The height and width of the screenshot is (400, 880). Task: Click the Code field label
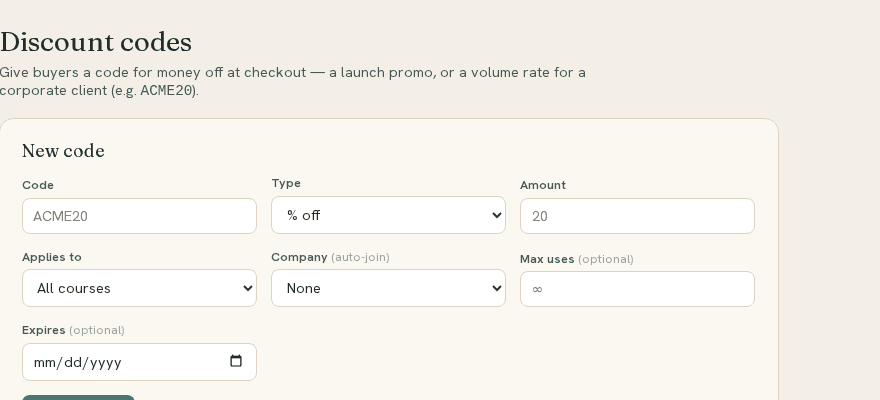click(x=38, y=185)
